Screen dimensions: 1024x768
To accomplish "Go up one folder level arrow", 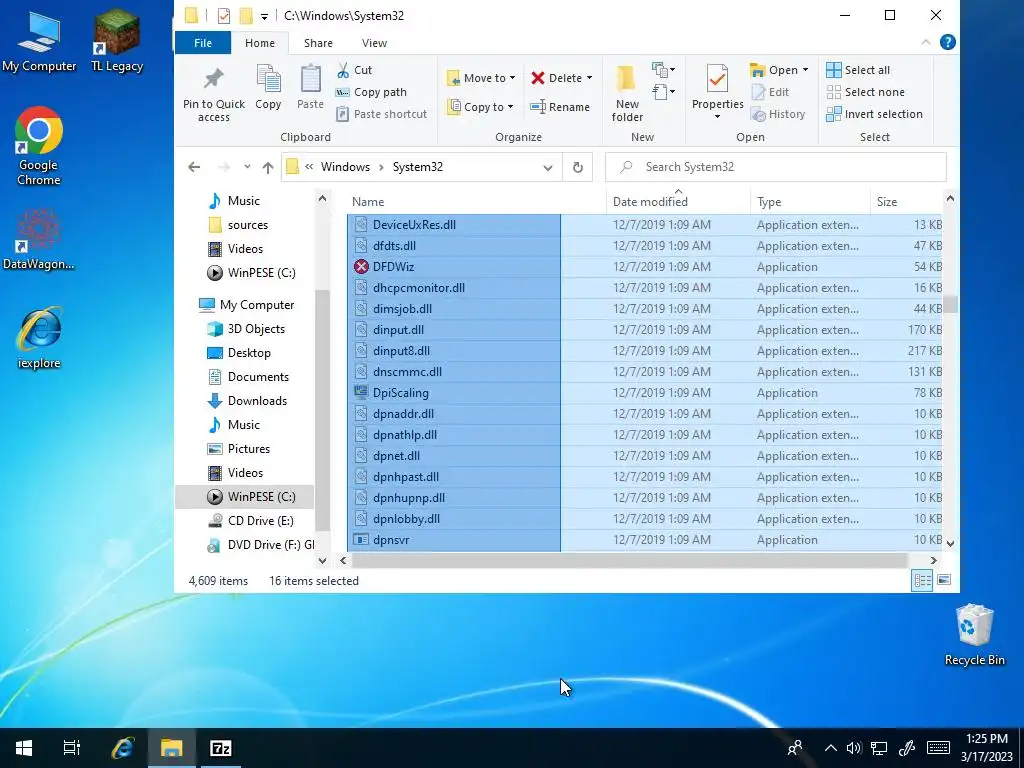I will (x=268, y=167).
